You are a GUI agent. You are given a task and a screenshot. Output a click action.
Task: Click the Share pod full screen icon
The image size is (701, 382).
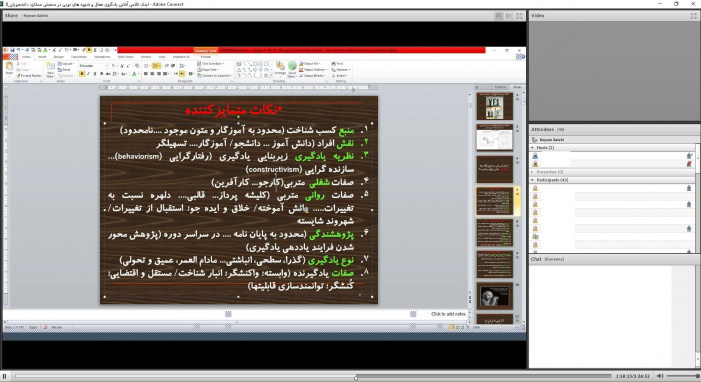click(519, 16)
